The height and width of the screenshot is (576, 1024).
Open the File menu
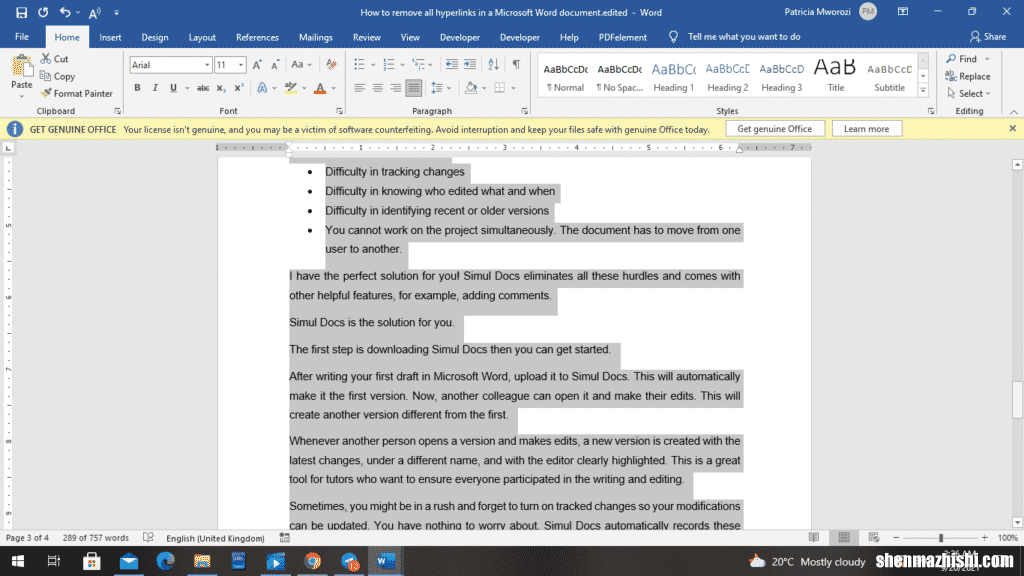coord(22,37)
